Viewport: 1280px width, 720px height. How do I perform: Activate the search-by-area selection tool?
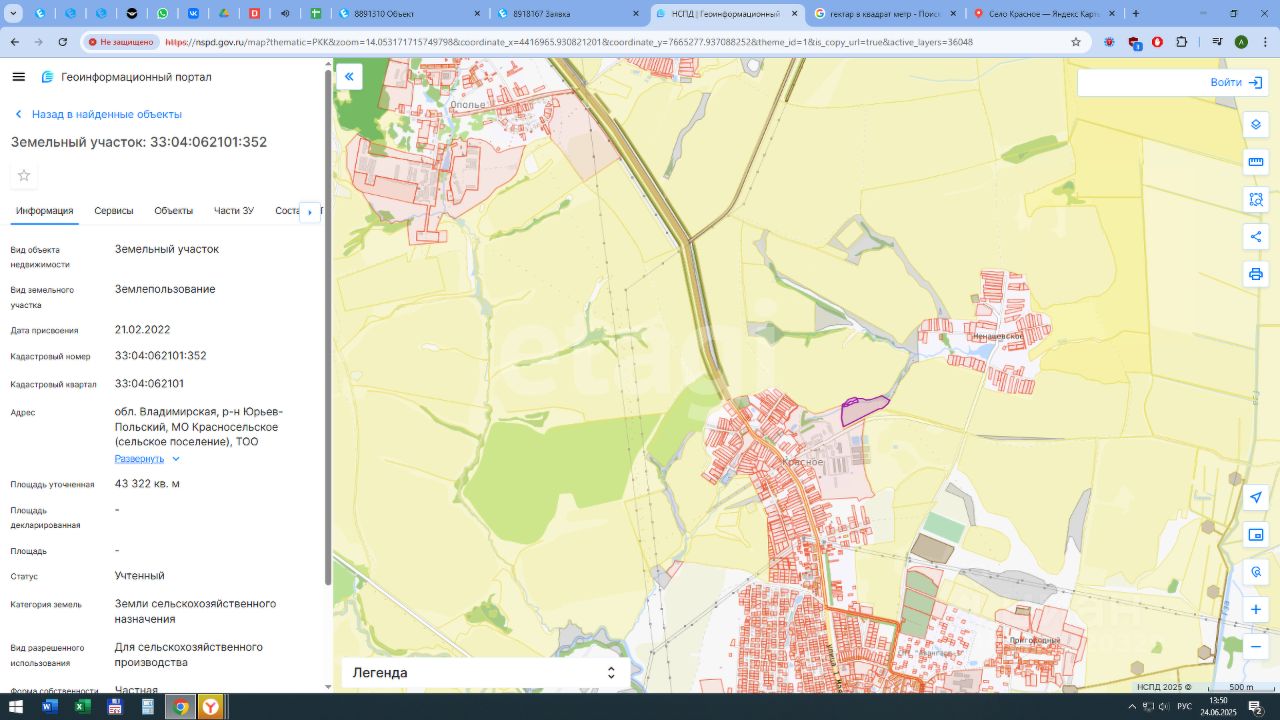(x=1255, y=199)
